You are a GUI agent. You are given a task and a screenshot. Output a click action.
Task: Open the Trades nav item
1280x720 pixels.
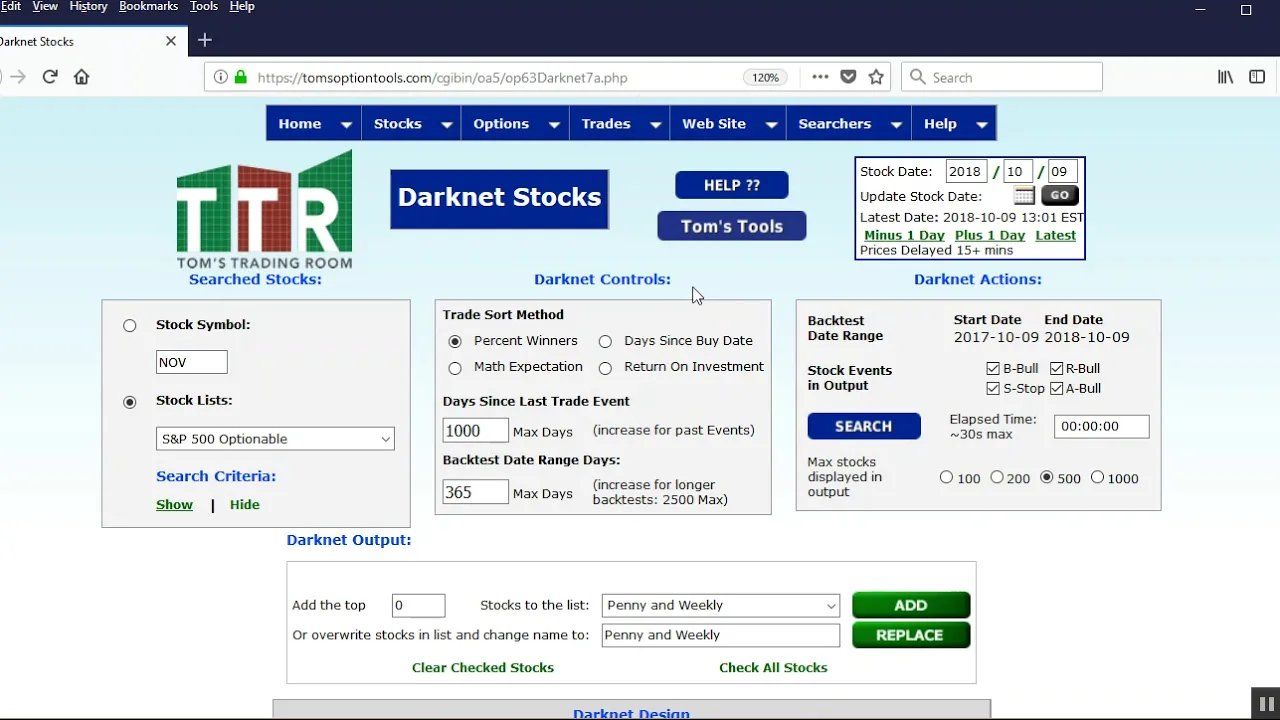coord(606,124)
